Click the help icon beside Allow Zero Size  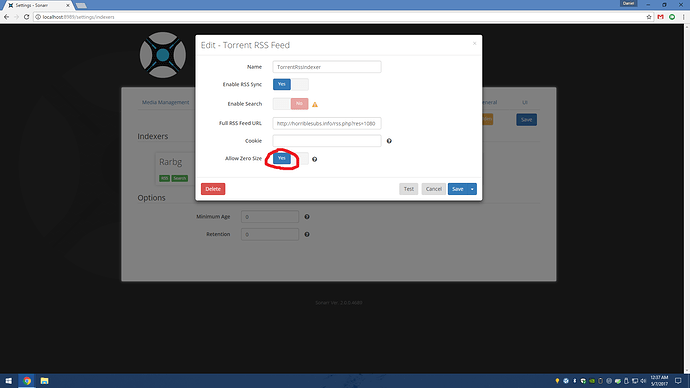pos(314,159)
